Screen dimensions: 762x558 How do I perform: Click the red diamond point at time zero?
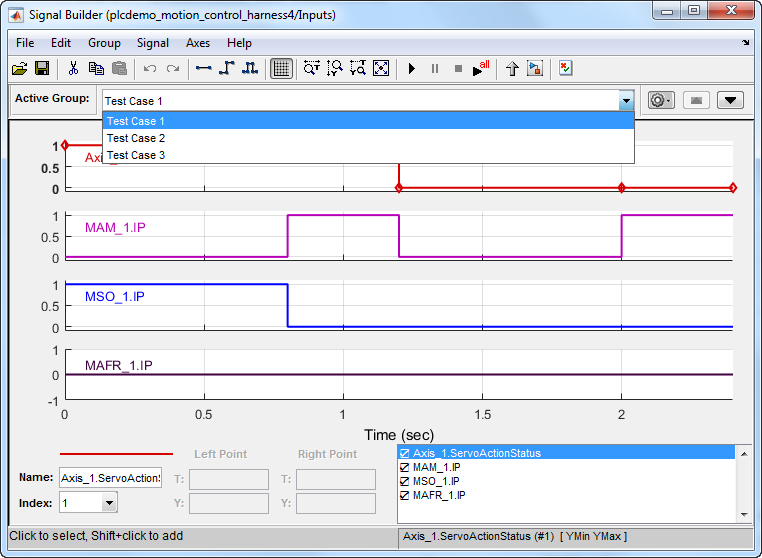tap(65, 145)
